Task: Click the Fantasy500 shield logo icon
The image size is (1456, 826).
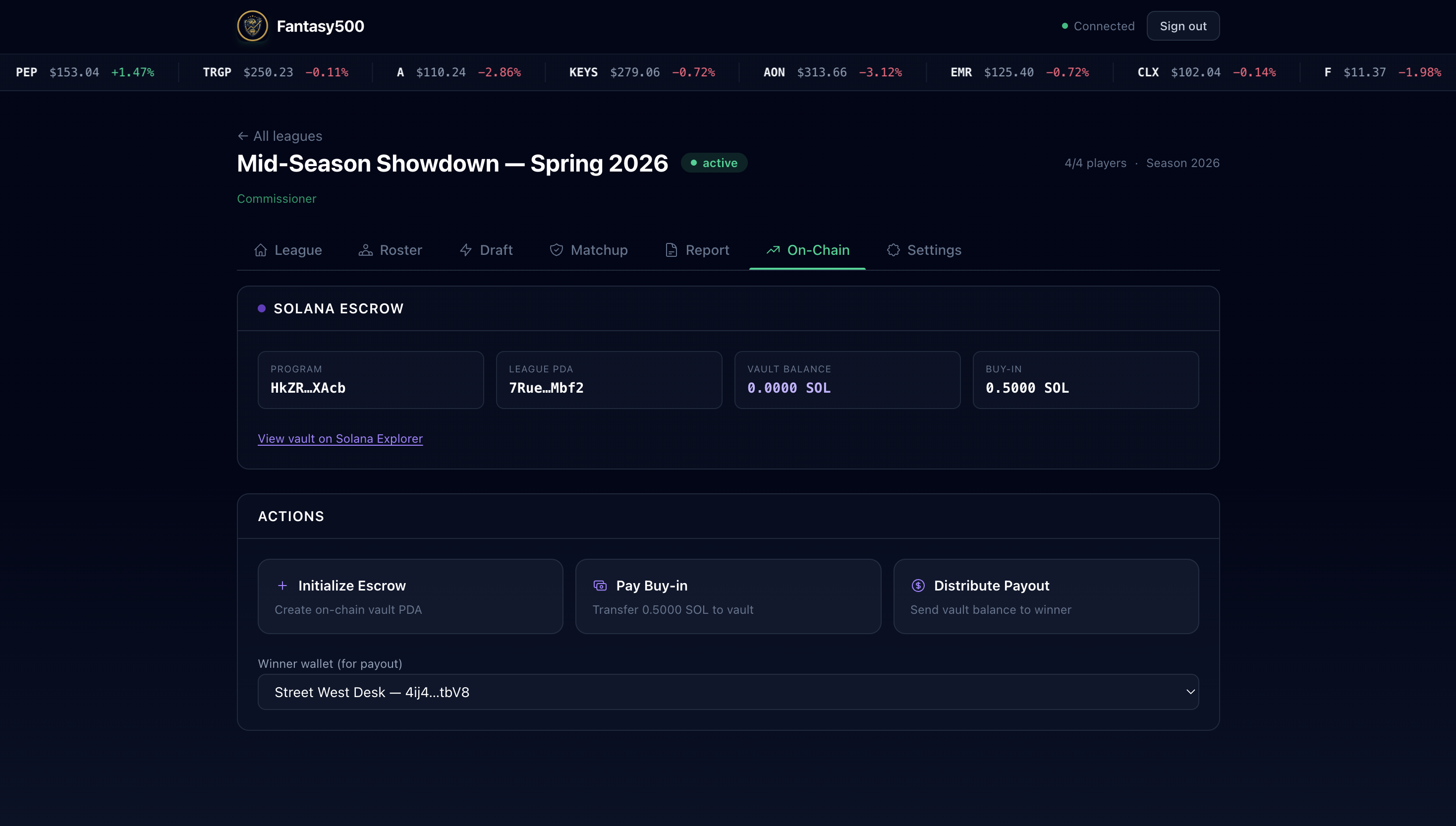Action: [x=252, y=26]
